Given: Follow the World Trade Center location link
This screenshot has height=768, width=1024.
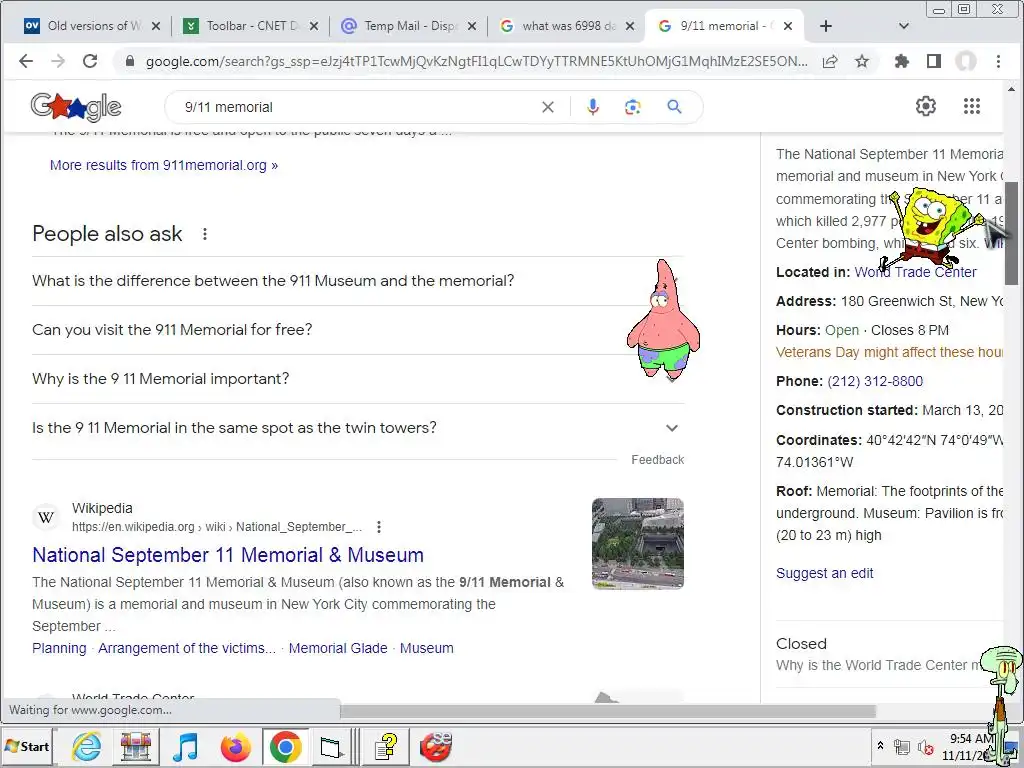Looking at the screenshot, I should click(916, 272).
